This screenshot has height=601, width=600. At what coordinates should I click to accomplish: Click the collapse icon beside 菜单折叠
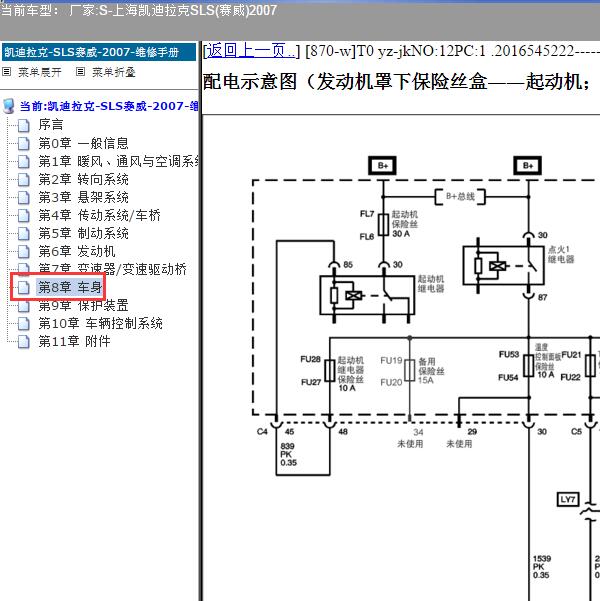coord(80,72)
